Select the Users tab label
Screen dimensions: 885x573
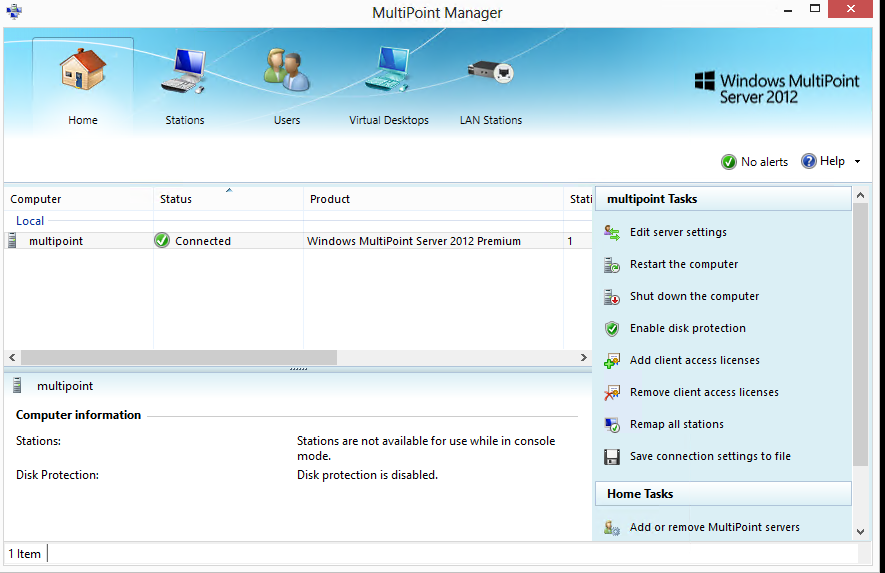point(287,120)
